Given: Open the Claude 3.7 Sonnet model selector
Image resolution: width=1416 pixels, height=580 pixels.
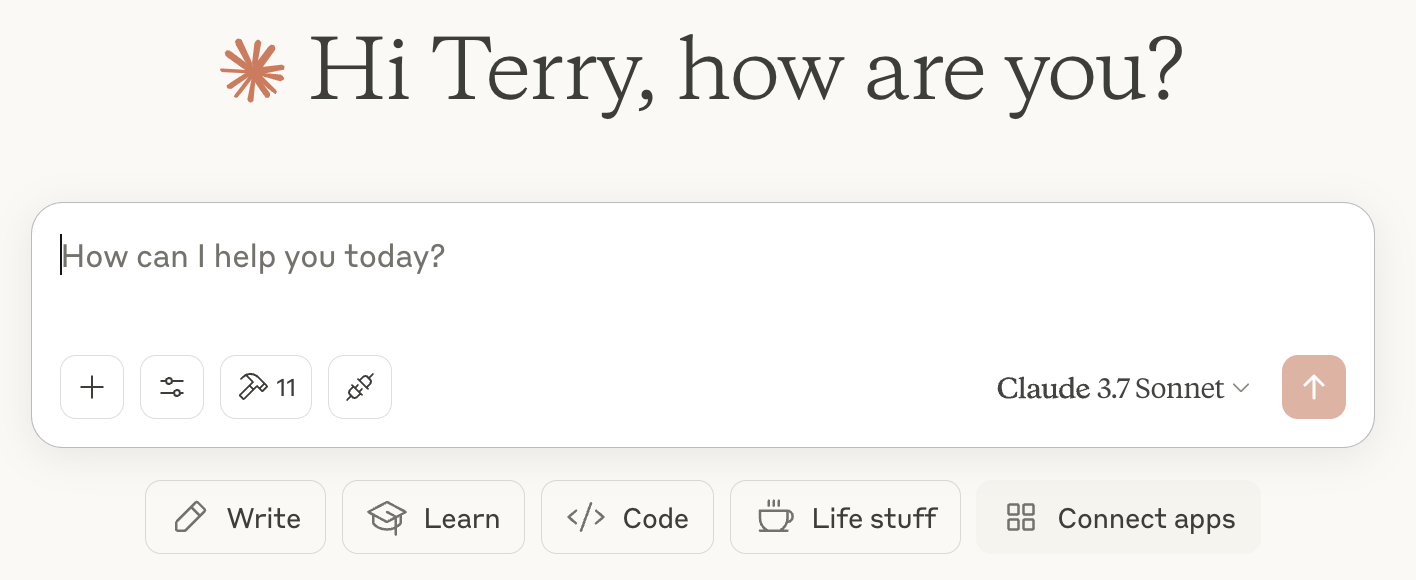Looking at the screenshot, I should point(1123,388).
